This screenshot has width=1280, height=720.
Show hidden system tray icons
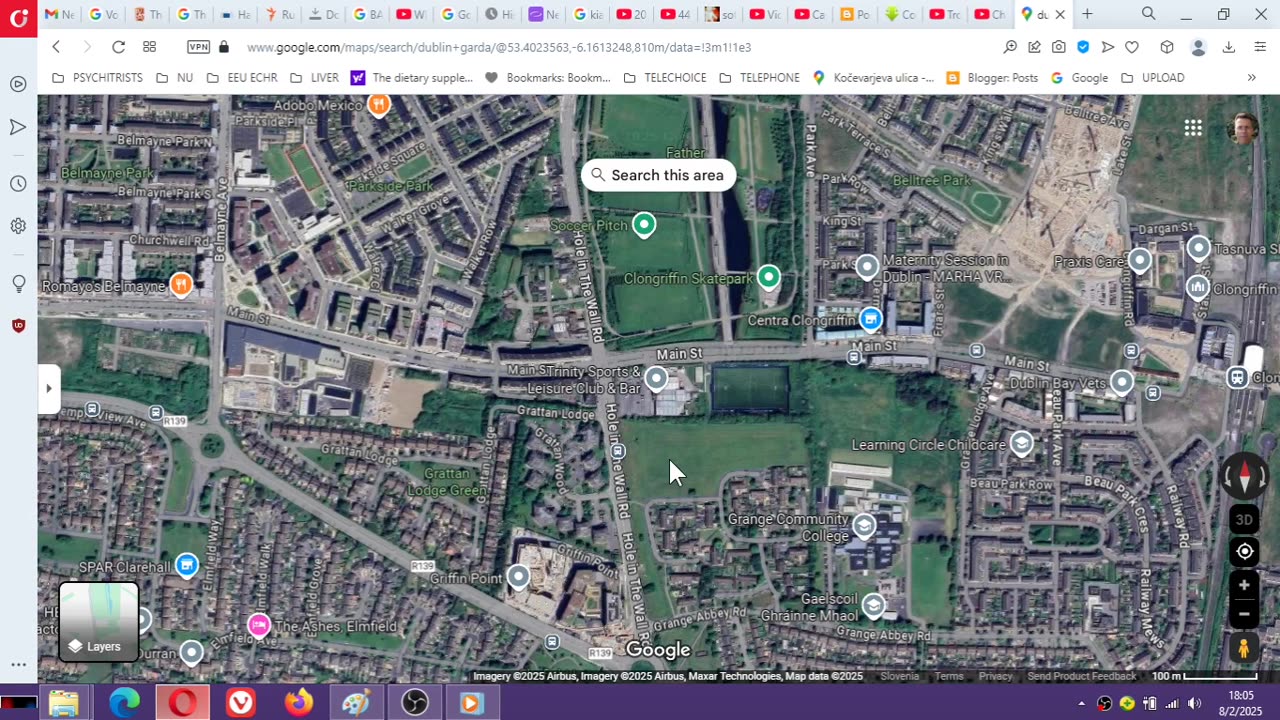pyautogui.click(x=1081, y=703)
